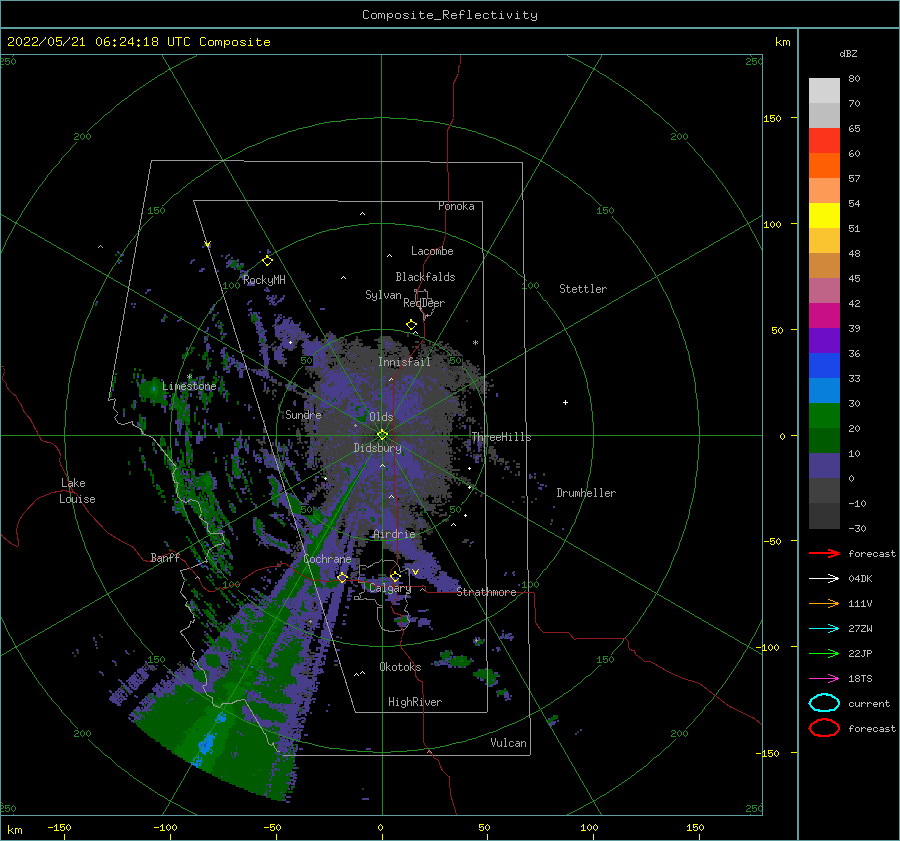
Task: Select the magenta 39-42 dBZ swatch
Action: point(824,316)
